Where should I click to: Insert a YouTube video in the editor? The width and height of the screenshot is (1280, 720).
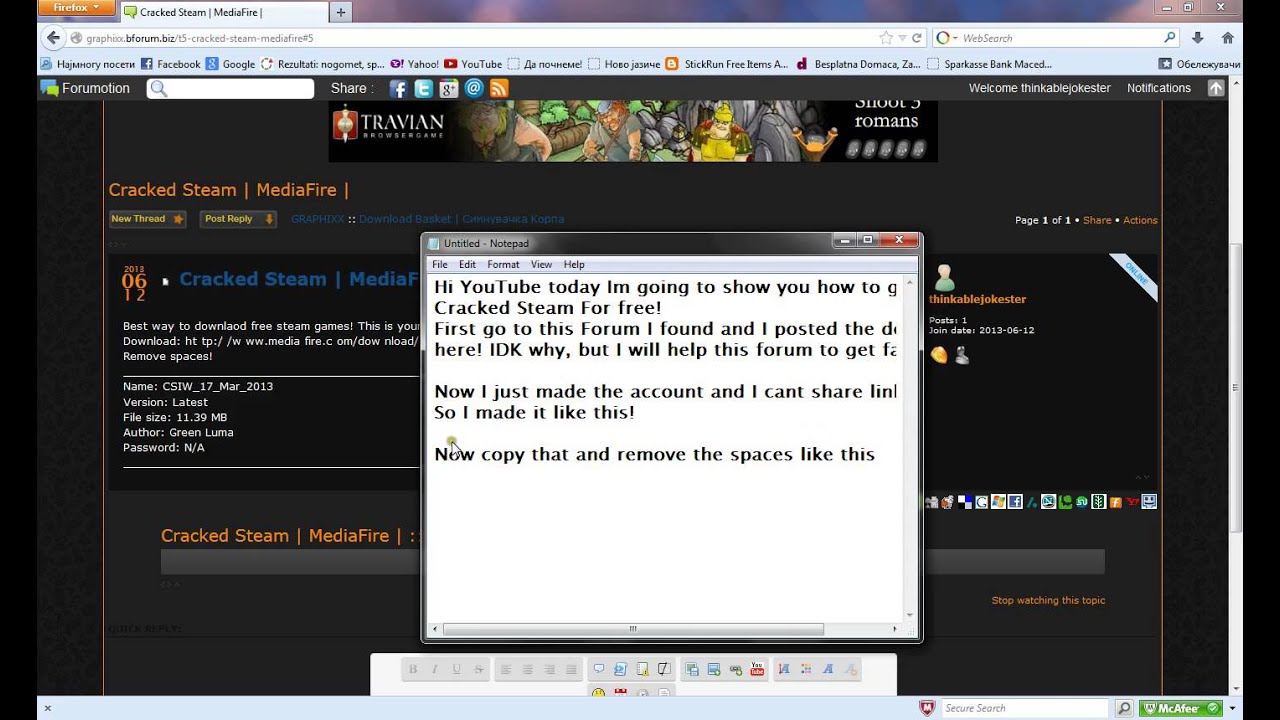757,669
